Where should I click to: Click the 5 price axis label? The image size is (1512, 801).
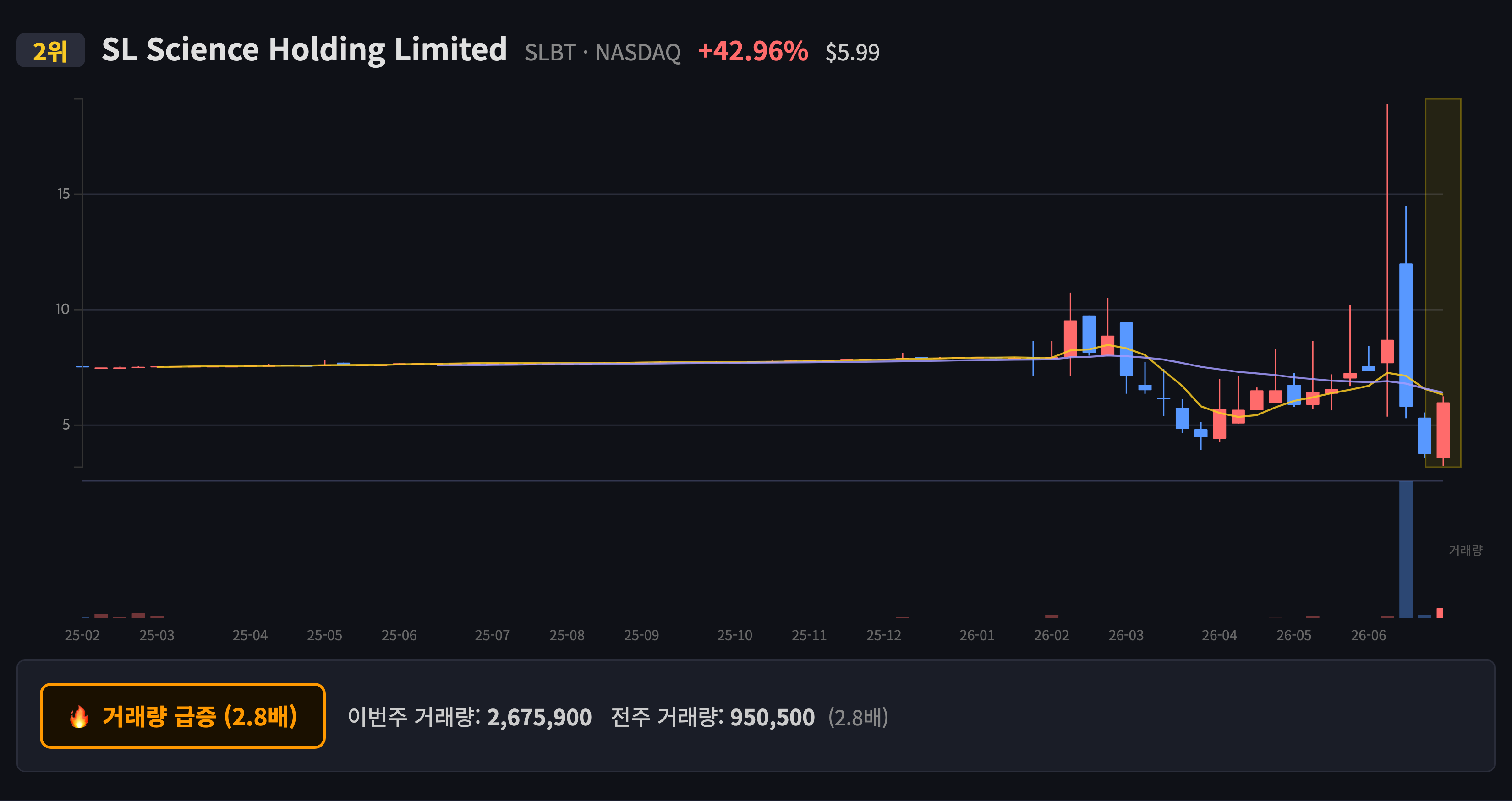(66, 424)
